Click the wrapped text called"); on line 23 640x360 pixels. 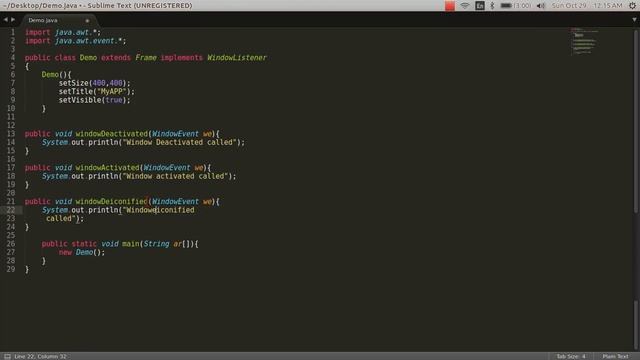point(64,219)
